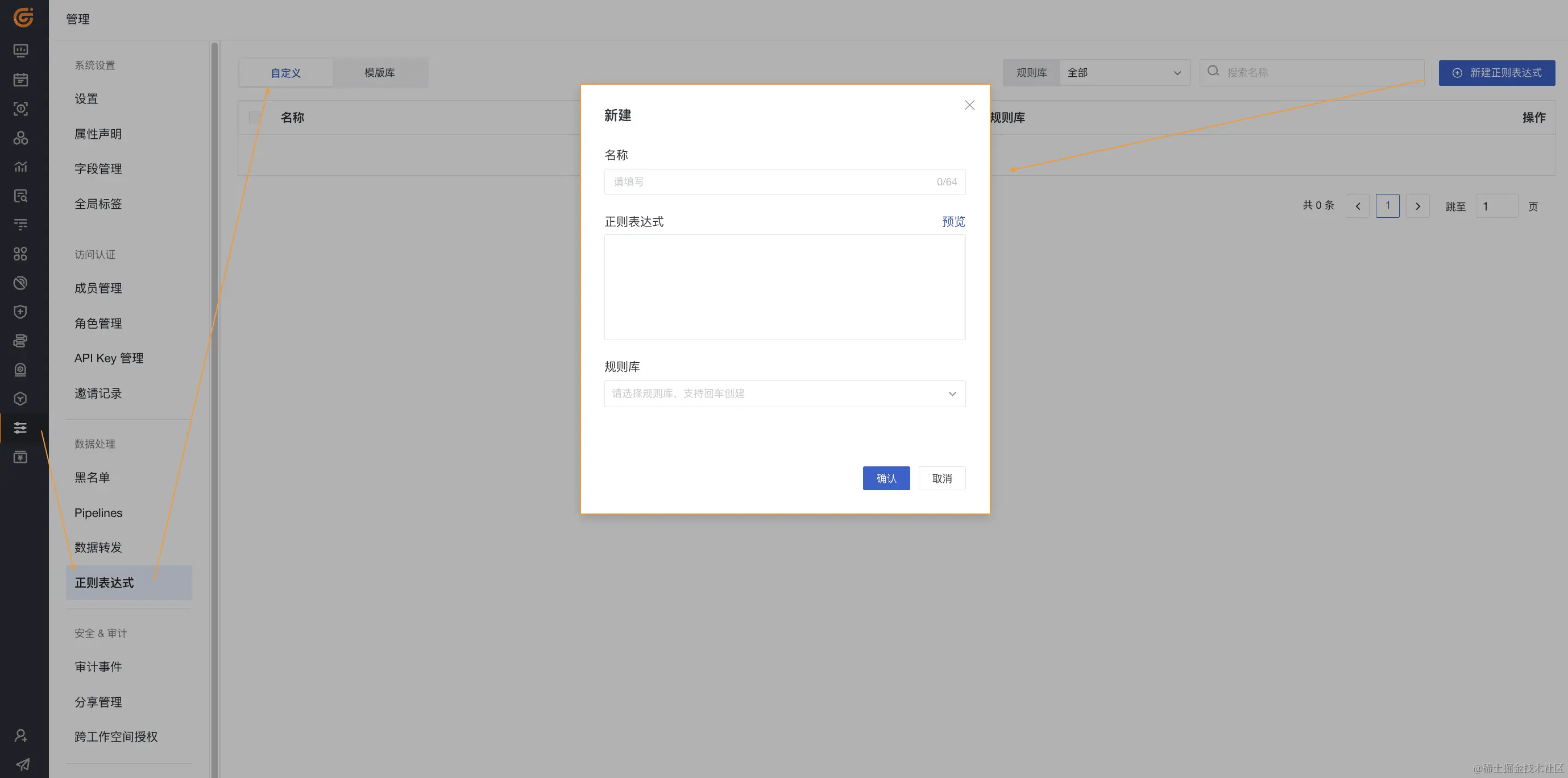This screenshot has width=1568, height=778.
Task: Open the calendar events sidebar icon
Action: [x=20, y=80]
